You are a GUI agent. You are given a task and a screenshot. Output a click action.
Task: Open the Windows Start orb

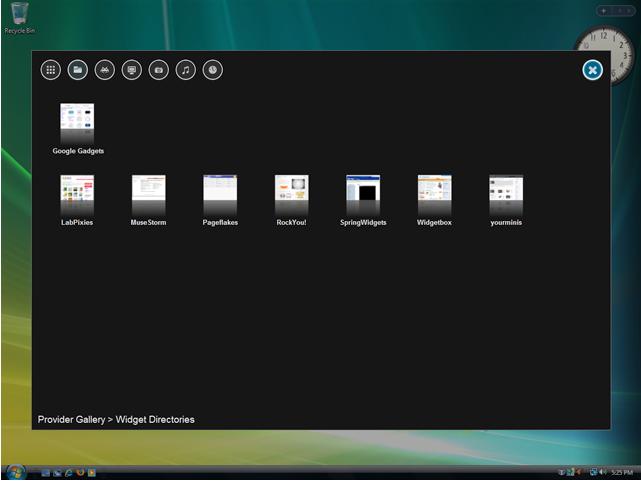16,472
